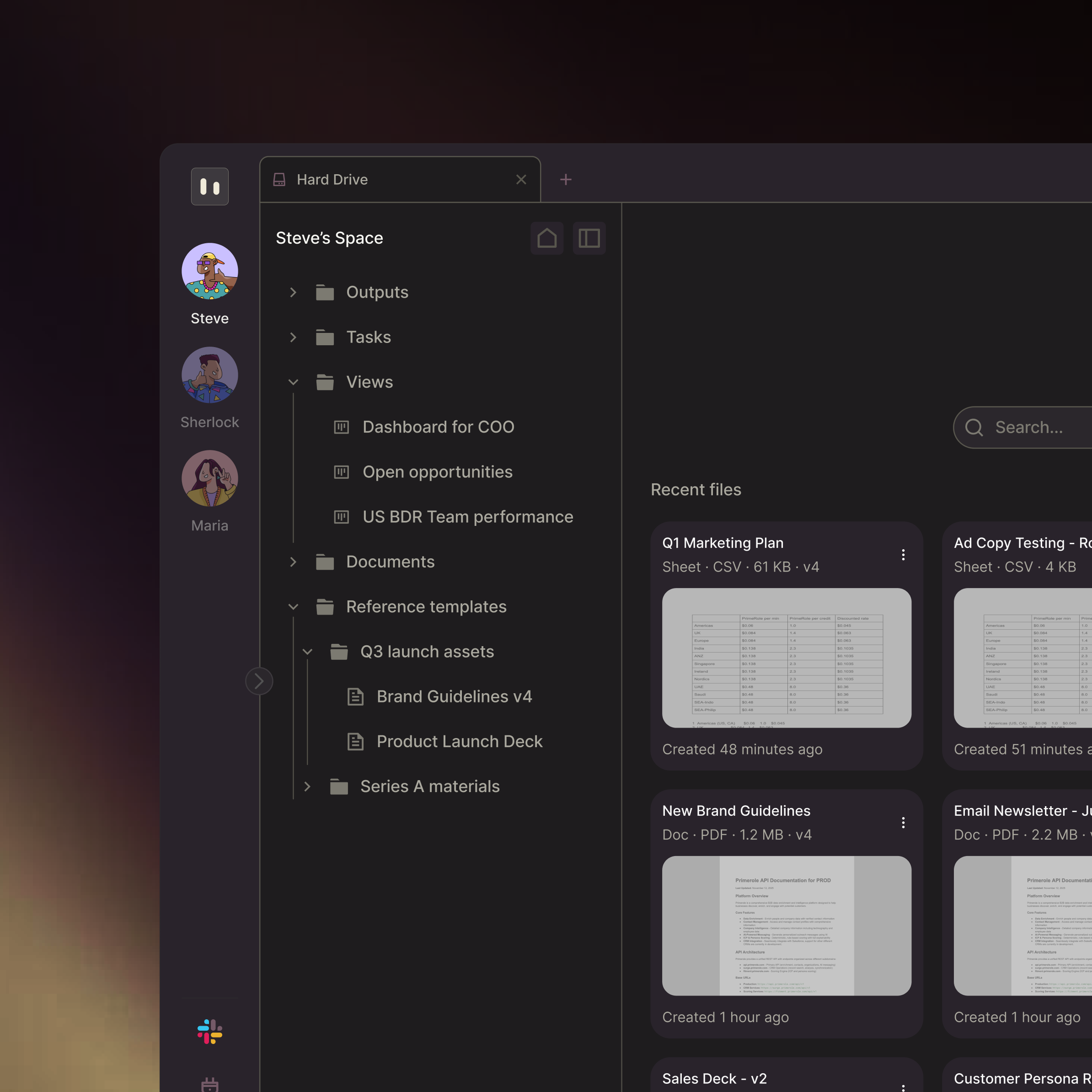Open options menu for Q1 Marketing Plan
Viewport: 1092px width, 1092px height.
tap(903, 555)
